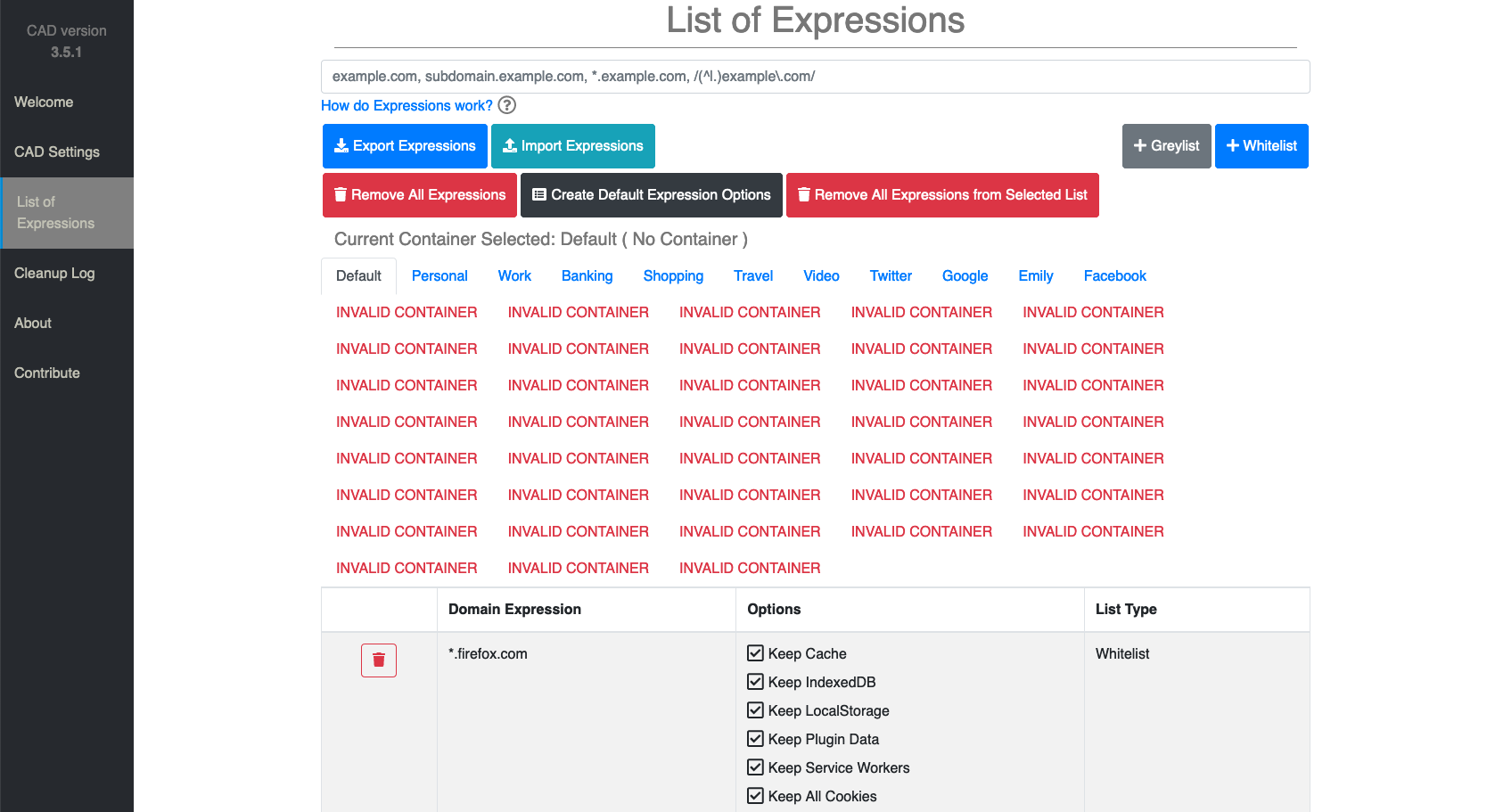Open the Contribute page in sidebar
Screen dimensions: 1495x812
[67, 373]
